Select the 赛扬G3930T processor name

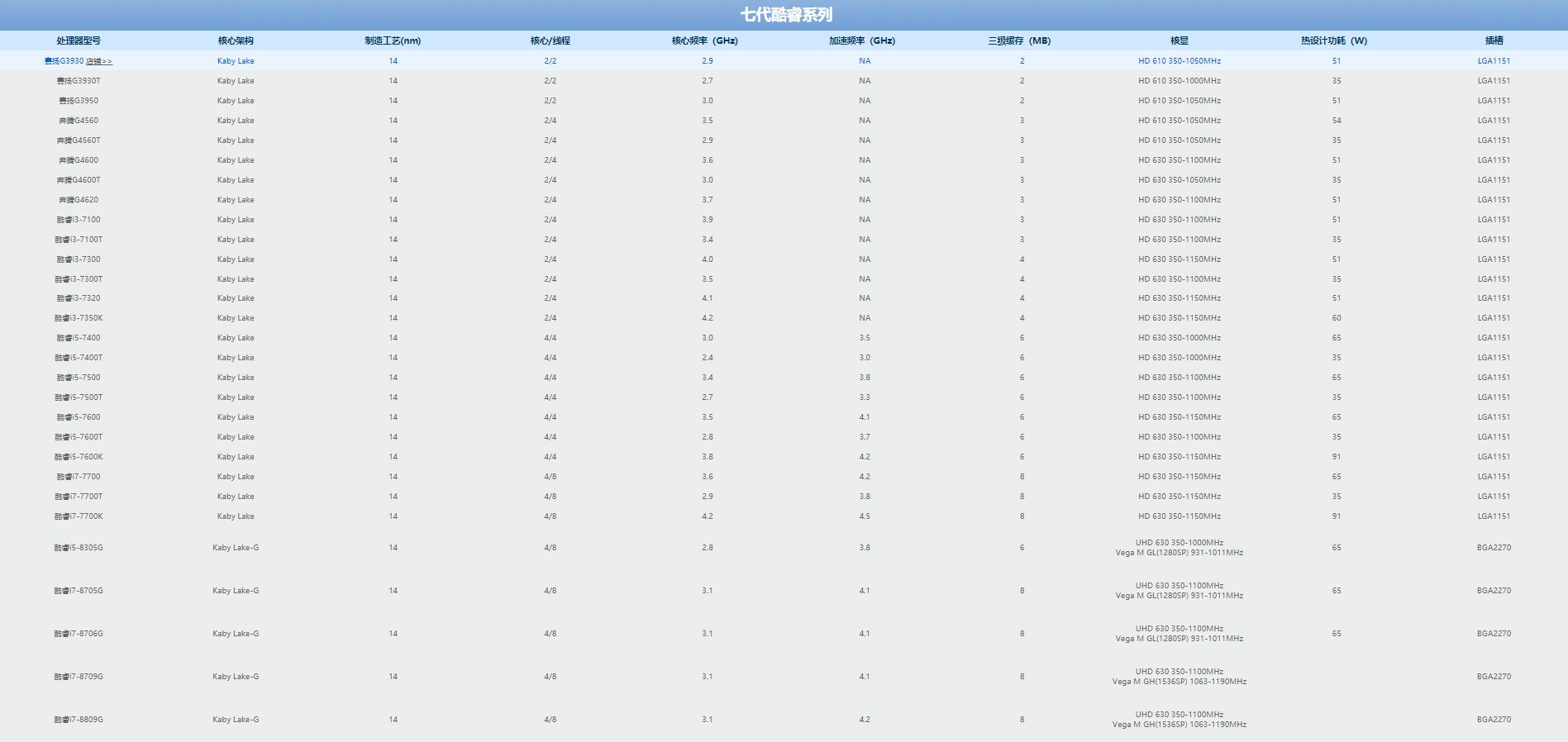79,81
